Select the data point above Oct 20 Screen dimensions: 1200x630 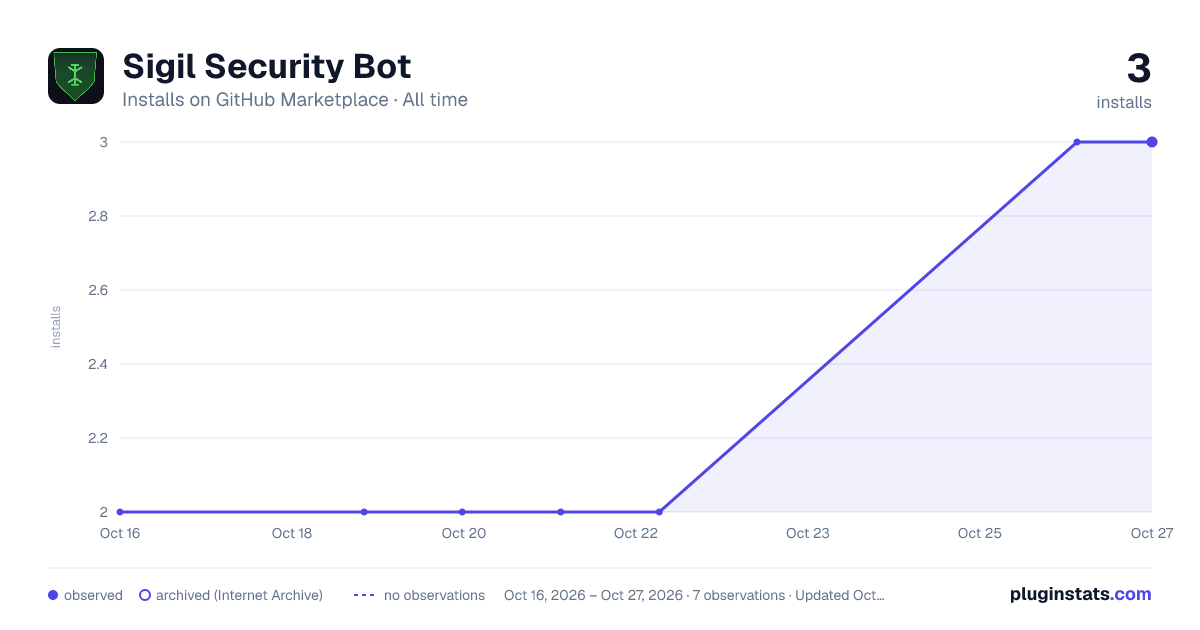(462, 512)
